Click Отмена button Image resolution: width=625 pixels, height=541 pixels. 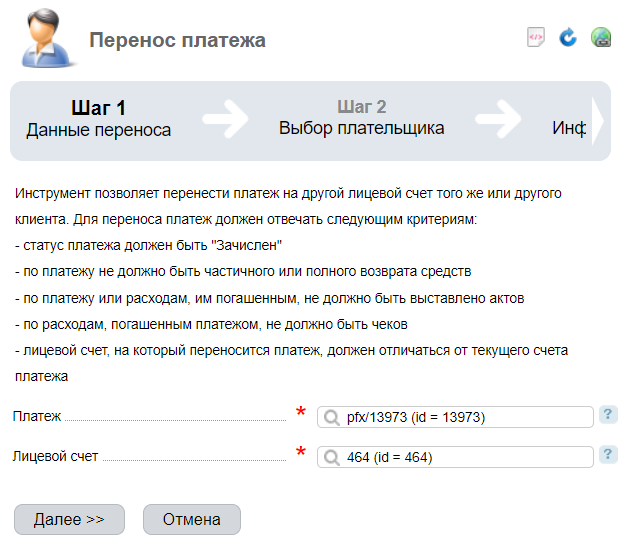click(192, 519)
